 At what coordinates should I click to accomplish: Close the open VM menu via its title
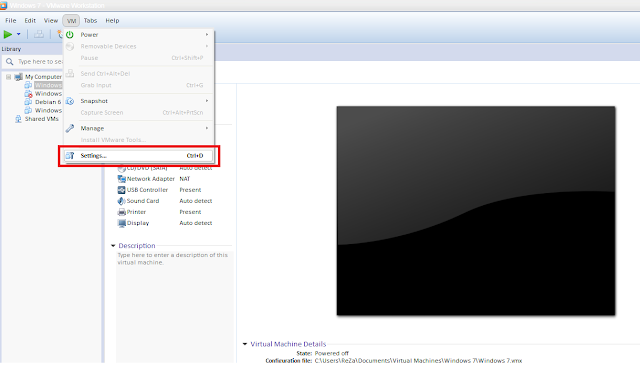click(71, 20)
